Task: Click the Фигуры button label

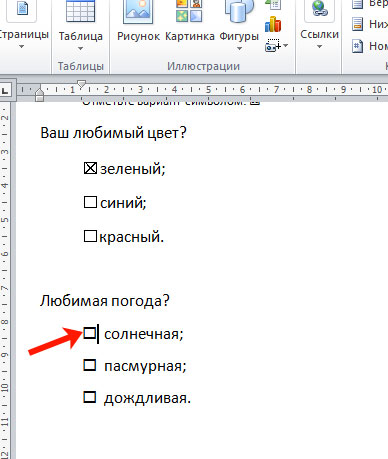Action: point(239,36)
